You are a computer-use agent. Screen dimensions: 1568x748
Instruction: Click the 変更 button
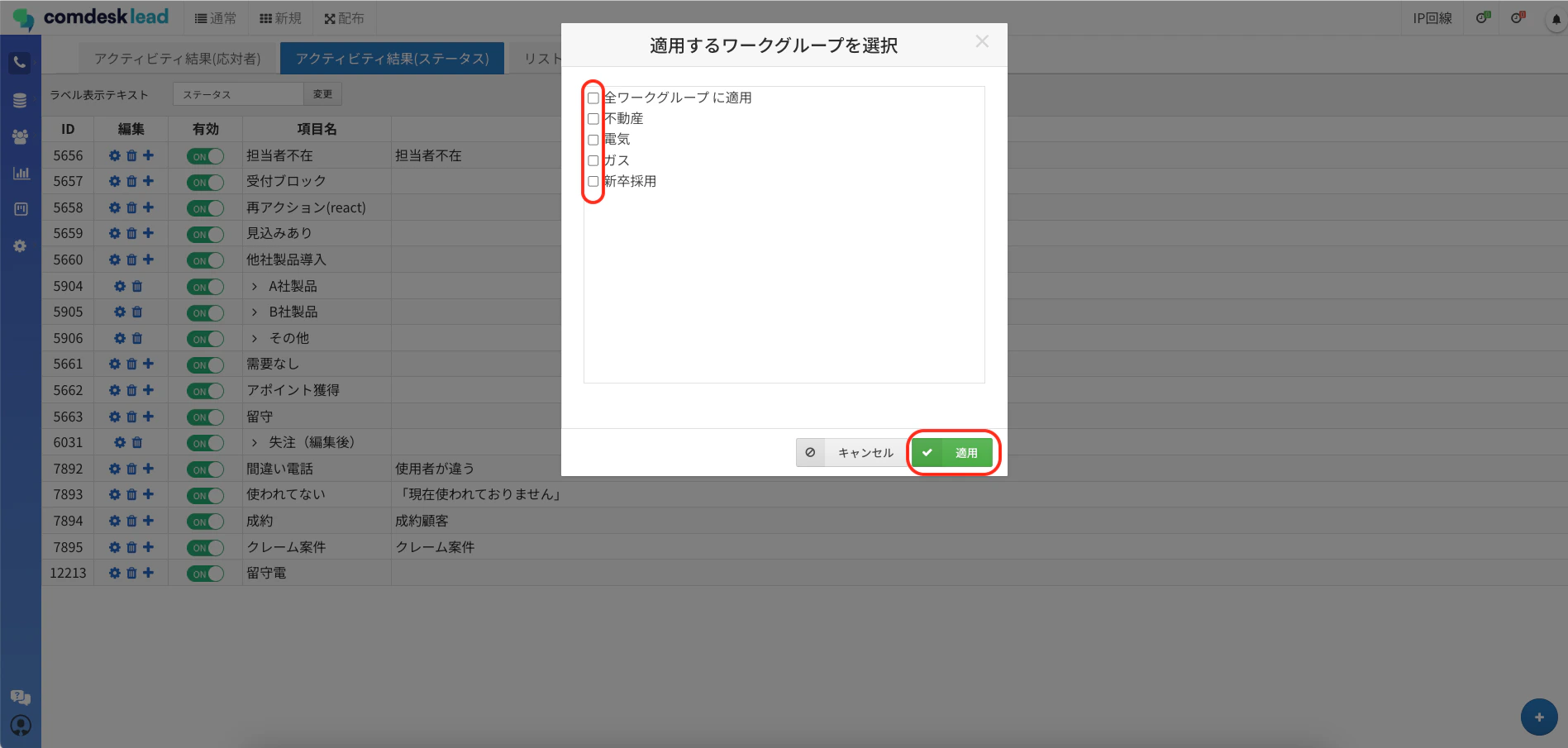pos(322,94)
